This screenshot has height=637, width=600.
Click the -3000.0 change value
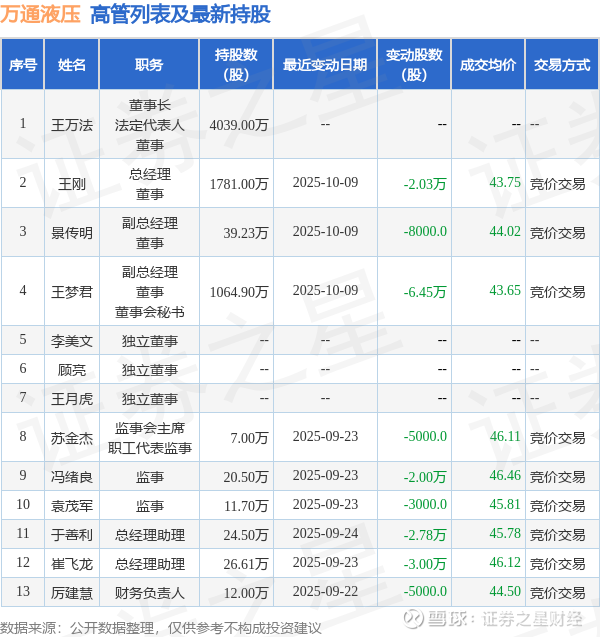425,504
